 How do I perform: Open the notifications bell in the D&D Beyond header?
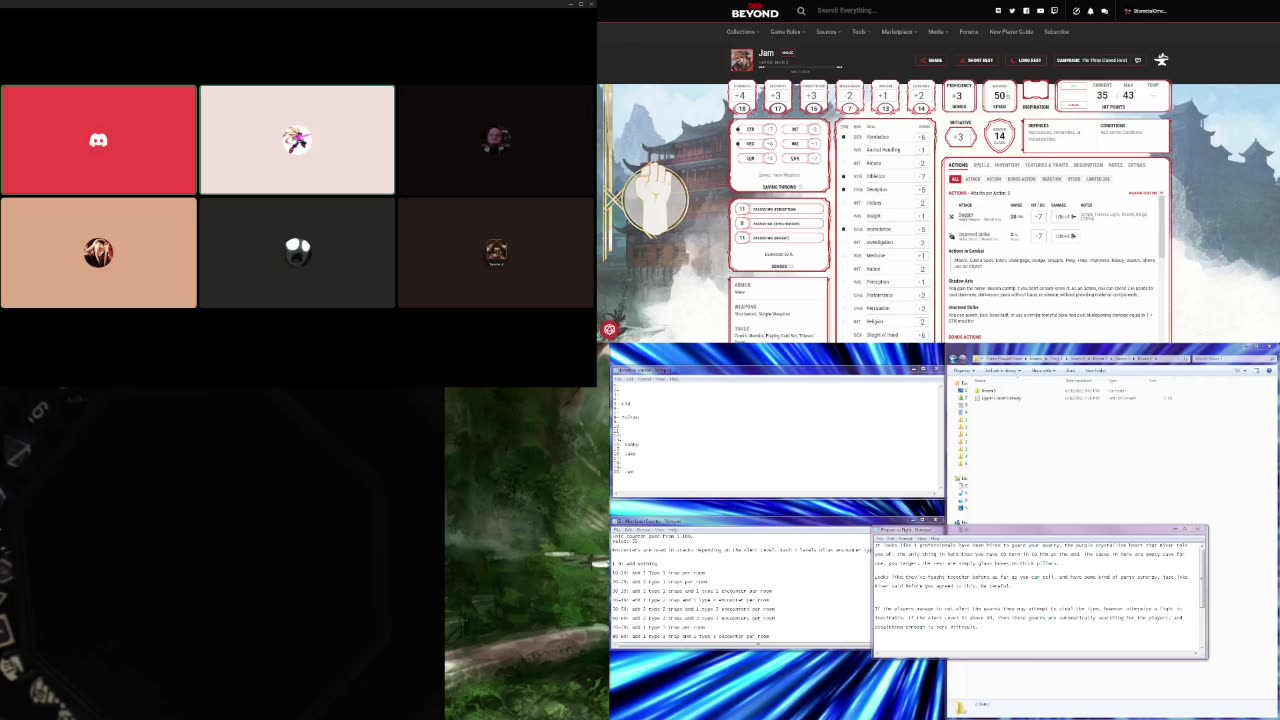(x=1090, y=11)
